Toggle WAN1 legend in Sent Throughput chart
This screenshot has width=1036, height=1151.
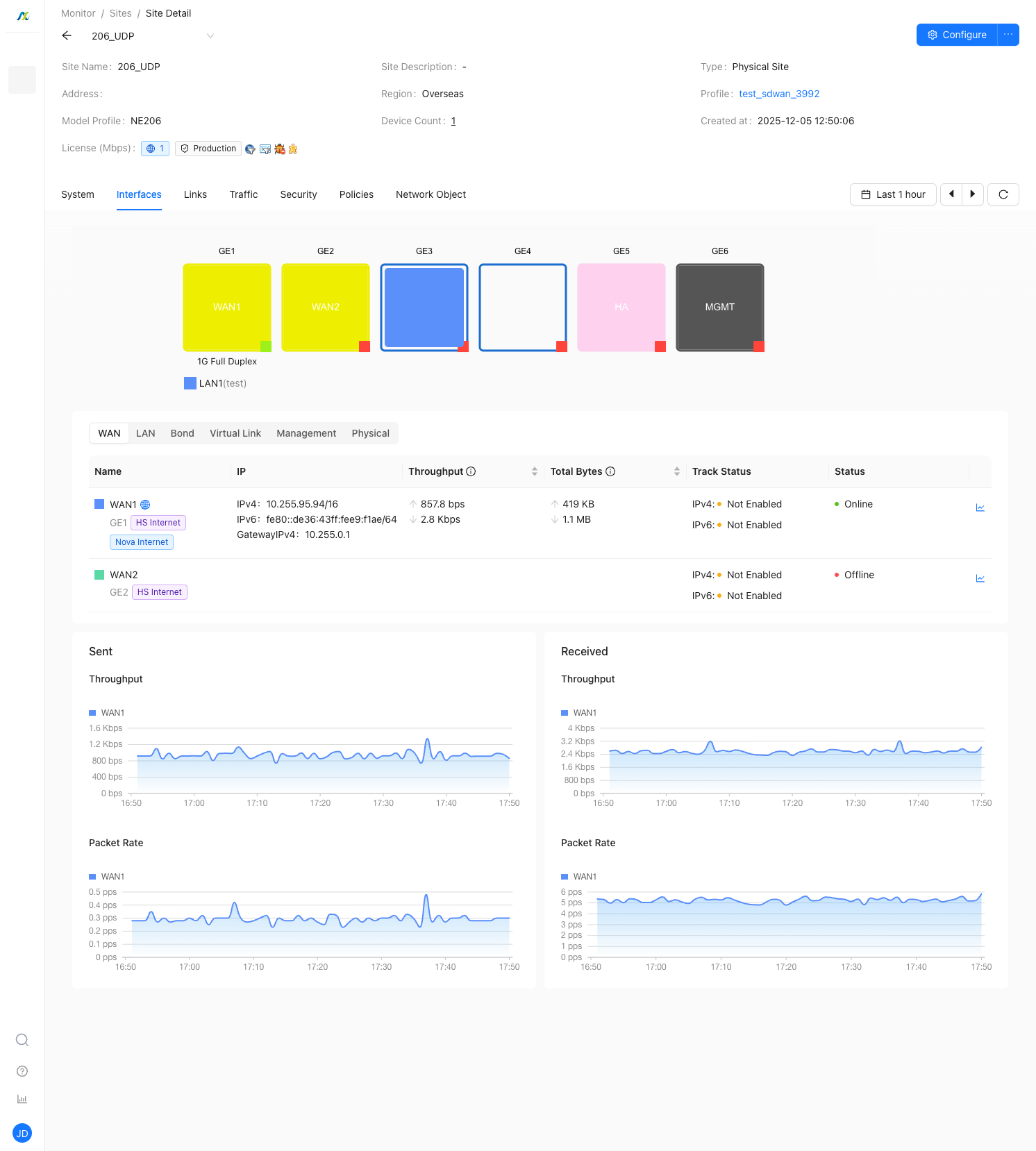(x=107, y=713)
